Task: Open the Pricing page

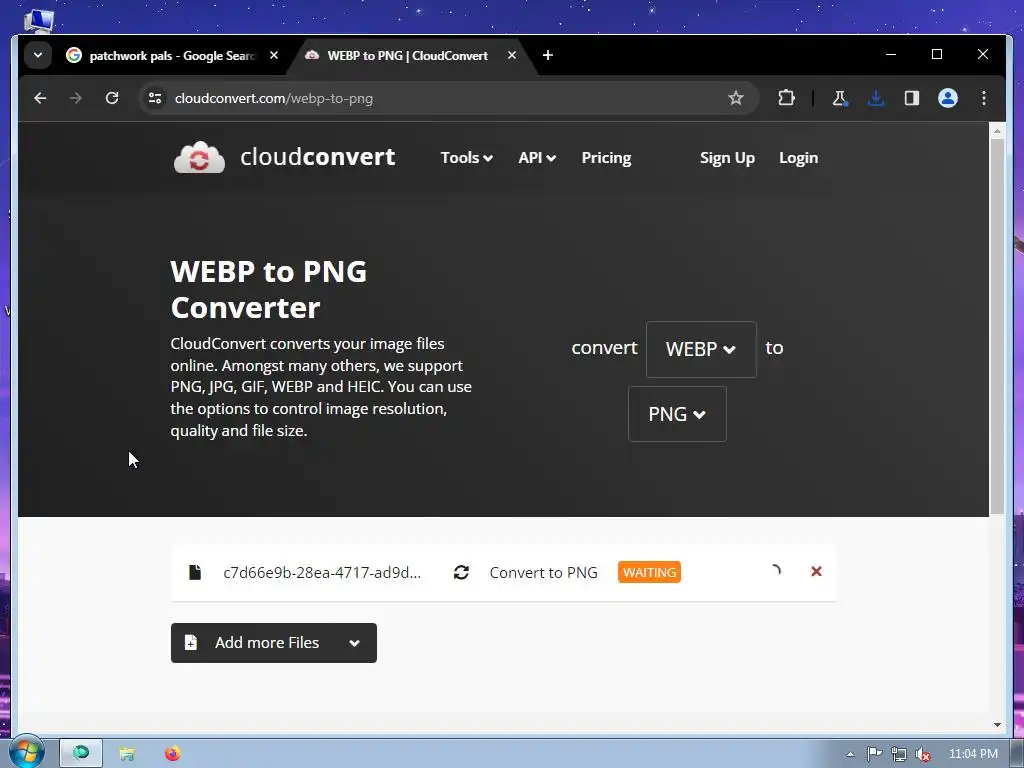Action: pos(606,158)
